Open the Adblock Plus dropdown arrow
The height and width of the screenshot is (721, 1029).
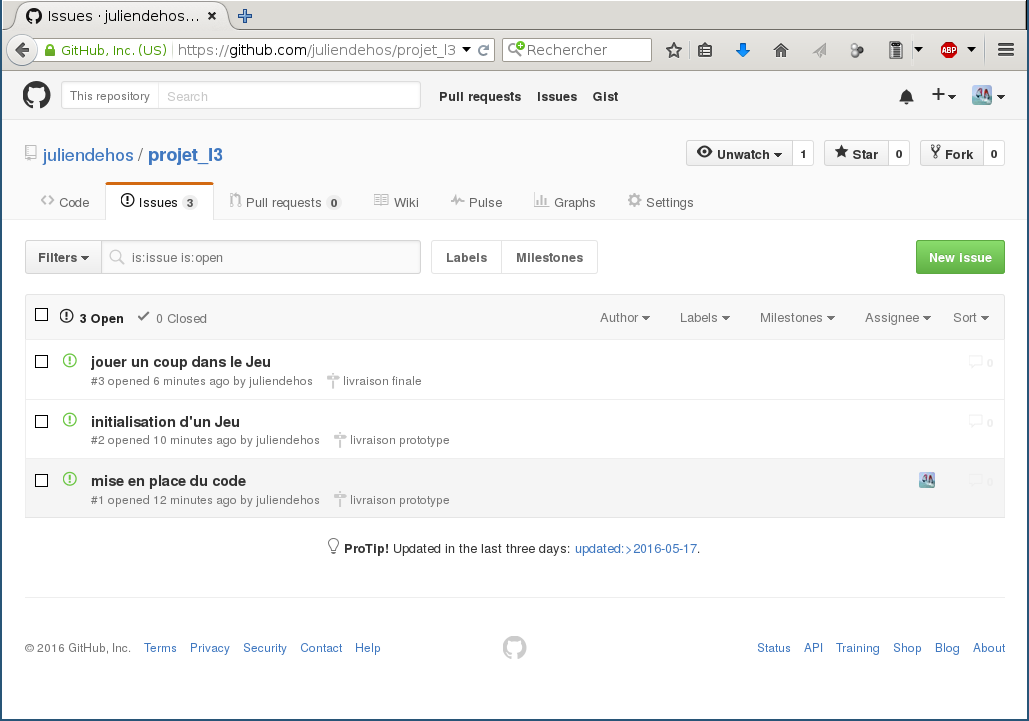[x=971, y=50]
